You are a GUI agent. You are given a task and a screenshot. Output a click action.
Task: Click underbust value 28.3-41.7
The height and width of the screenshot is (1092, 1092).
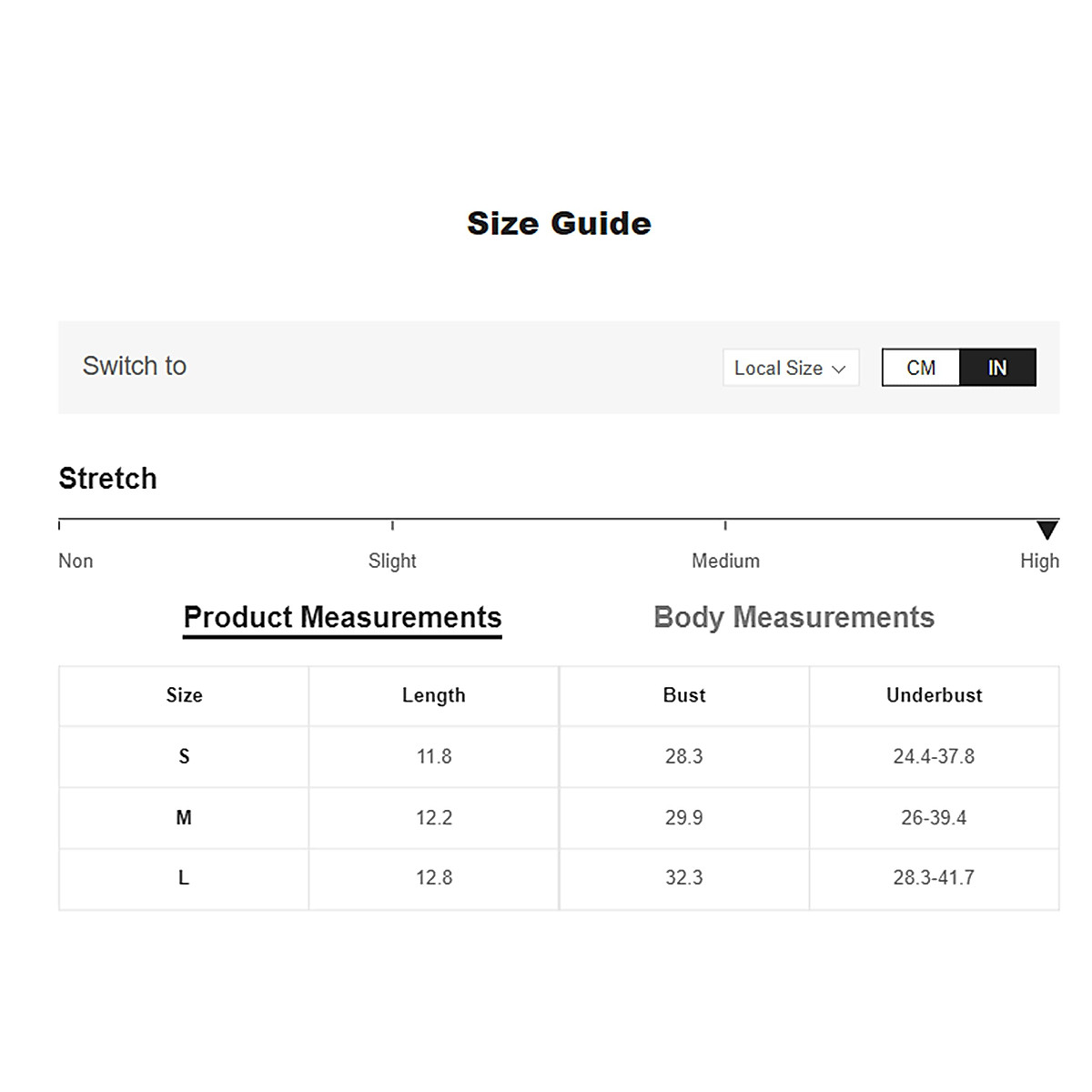click(x=934, y=878)
